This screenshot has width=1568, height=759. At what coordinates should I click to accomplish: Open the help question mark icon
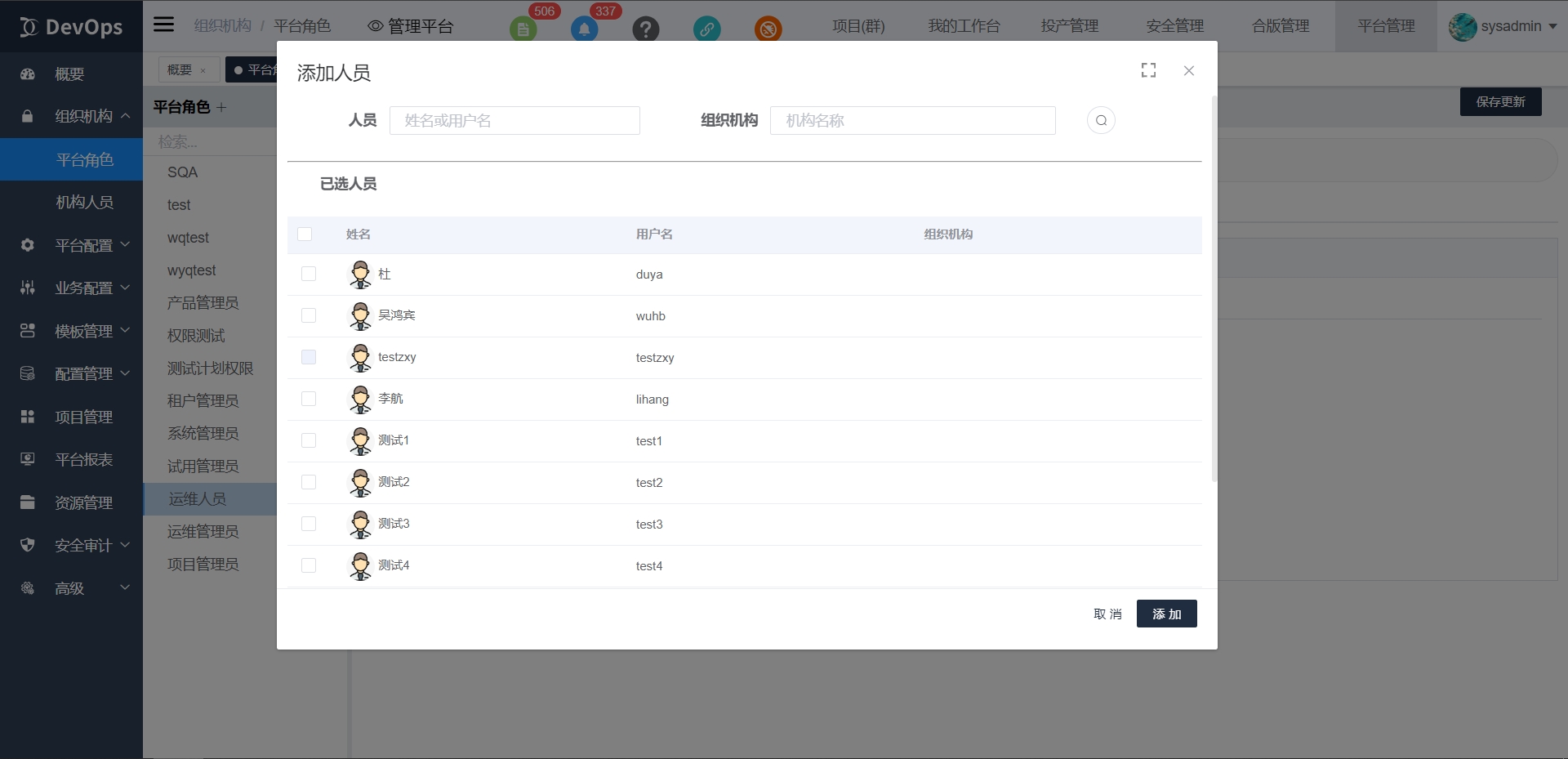(645, 29)
